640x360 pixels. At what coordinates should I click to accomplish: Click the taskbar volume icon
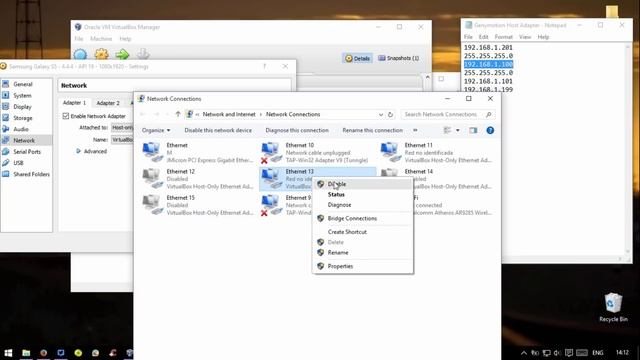[557, 353]
